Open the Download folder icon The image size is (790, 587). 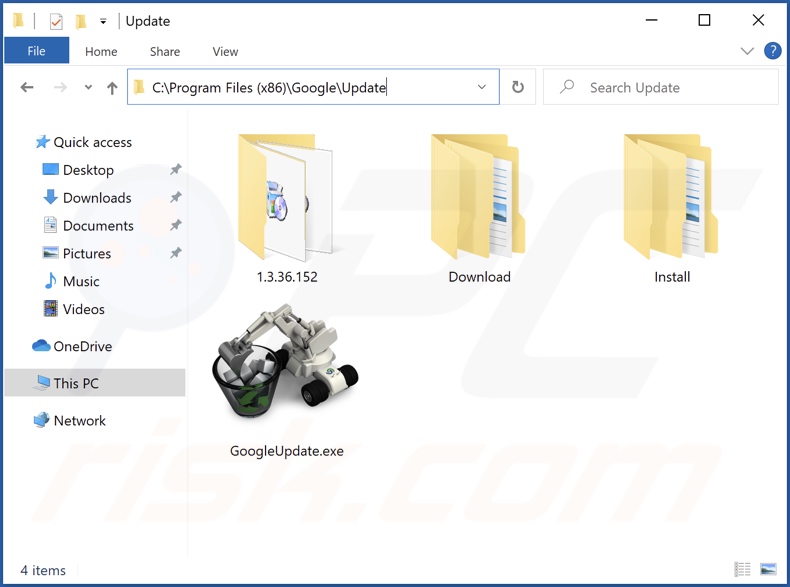point(478,197)
